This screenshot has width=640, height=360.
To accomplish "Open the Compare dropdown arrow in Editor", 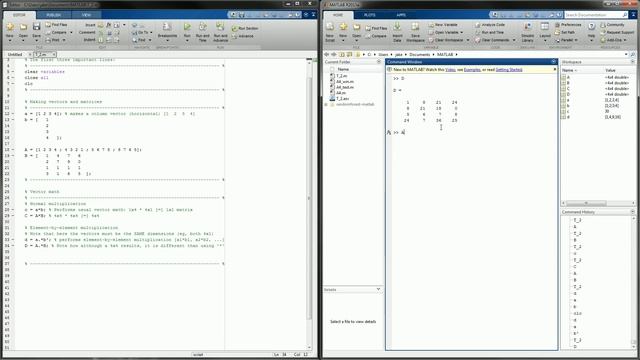I will coord(71,33).
